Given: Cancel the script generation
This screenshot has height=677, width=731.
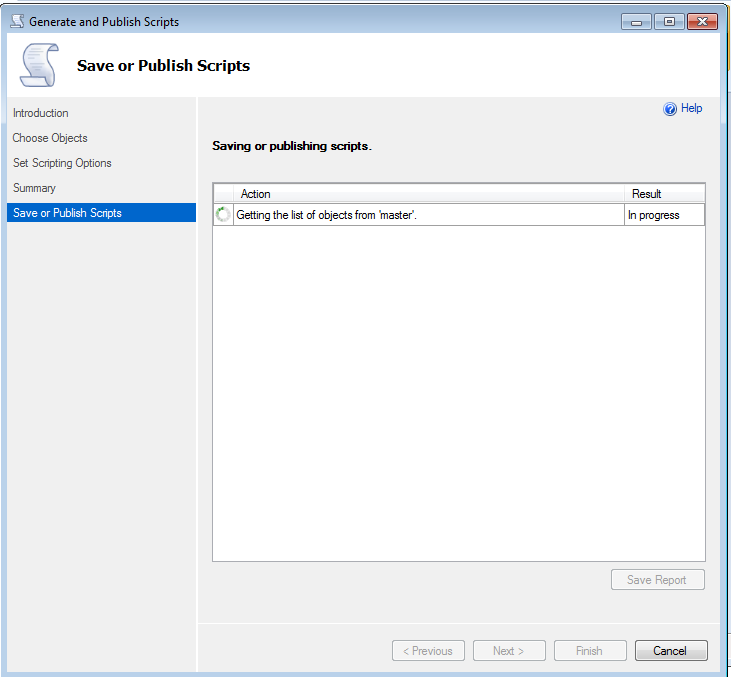Looking at the screenshot, I should coord(670,651).
